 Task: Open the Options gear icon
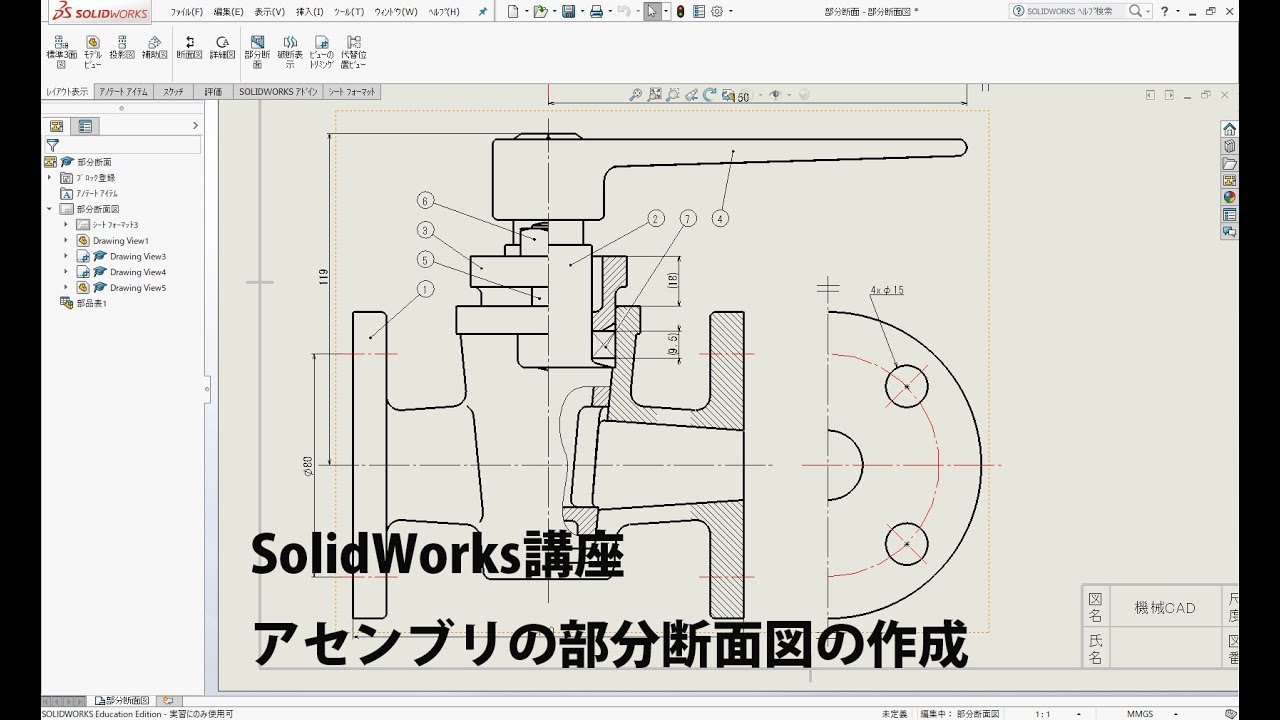[x=716, y=12]
